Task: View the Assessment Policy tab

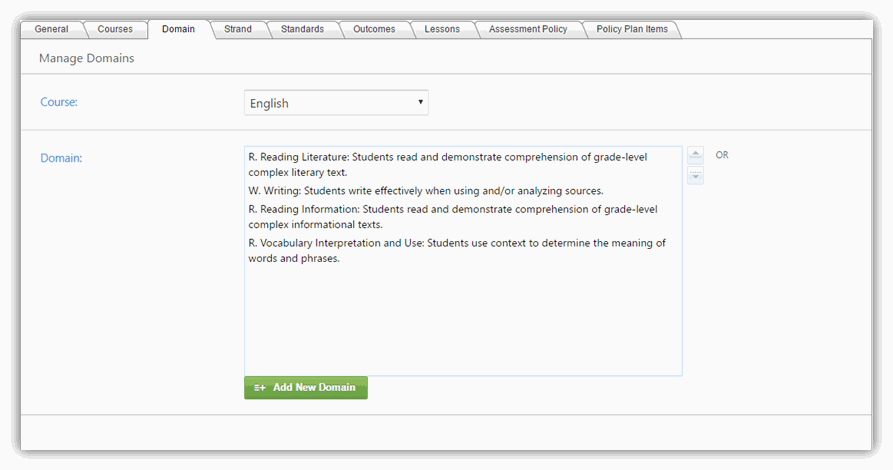Action: point(527,29)
